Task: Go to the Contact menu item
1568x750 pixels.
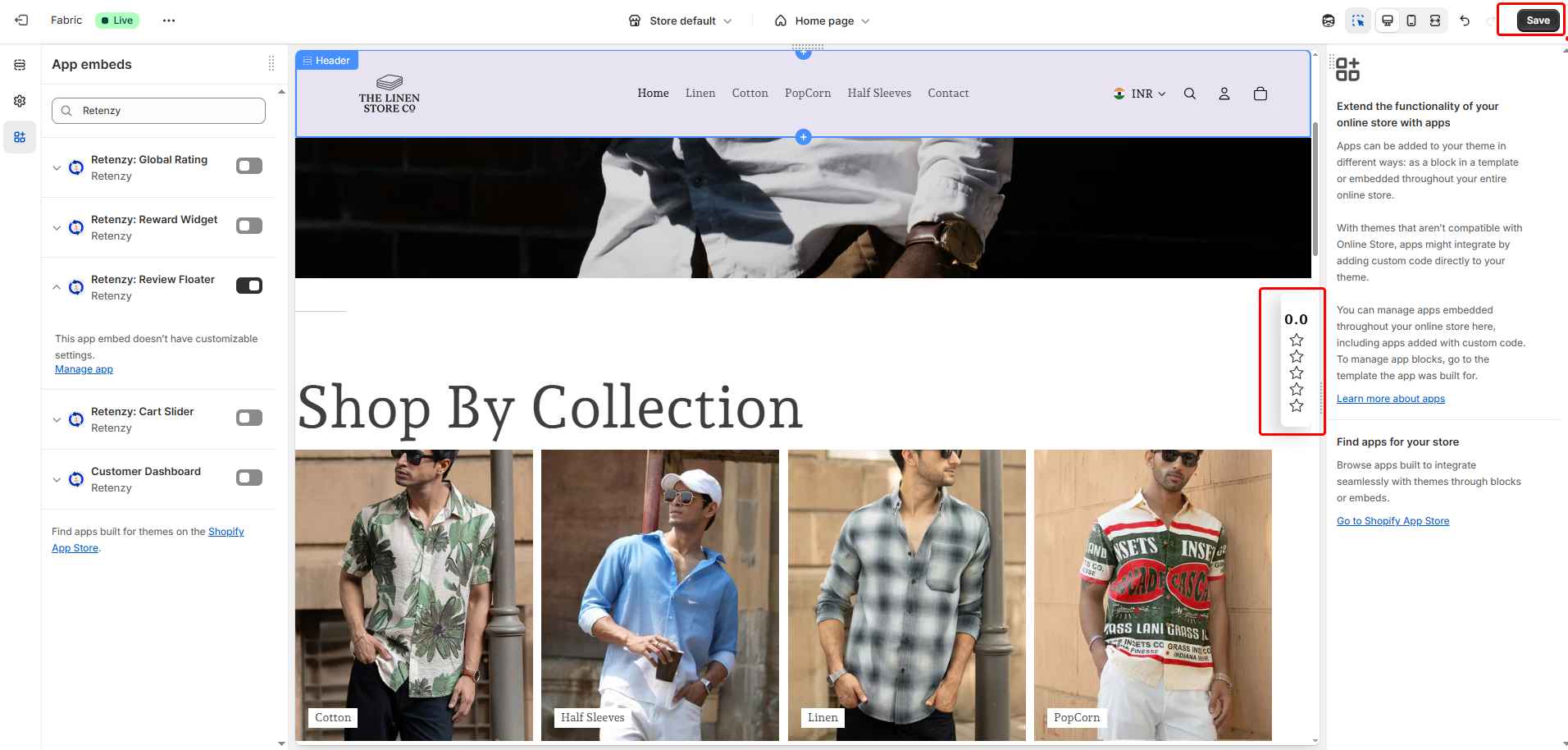Action: (948, 94)
